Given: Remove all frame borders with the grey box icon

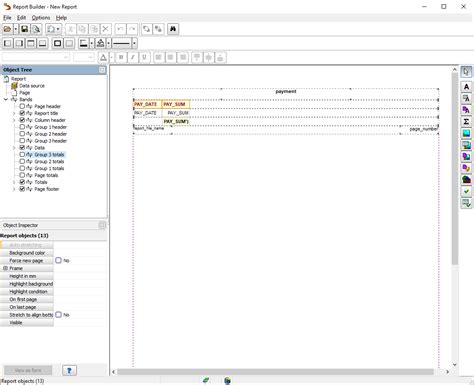Looking at the screenshot, I should (x=69, y=43).
